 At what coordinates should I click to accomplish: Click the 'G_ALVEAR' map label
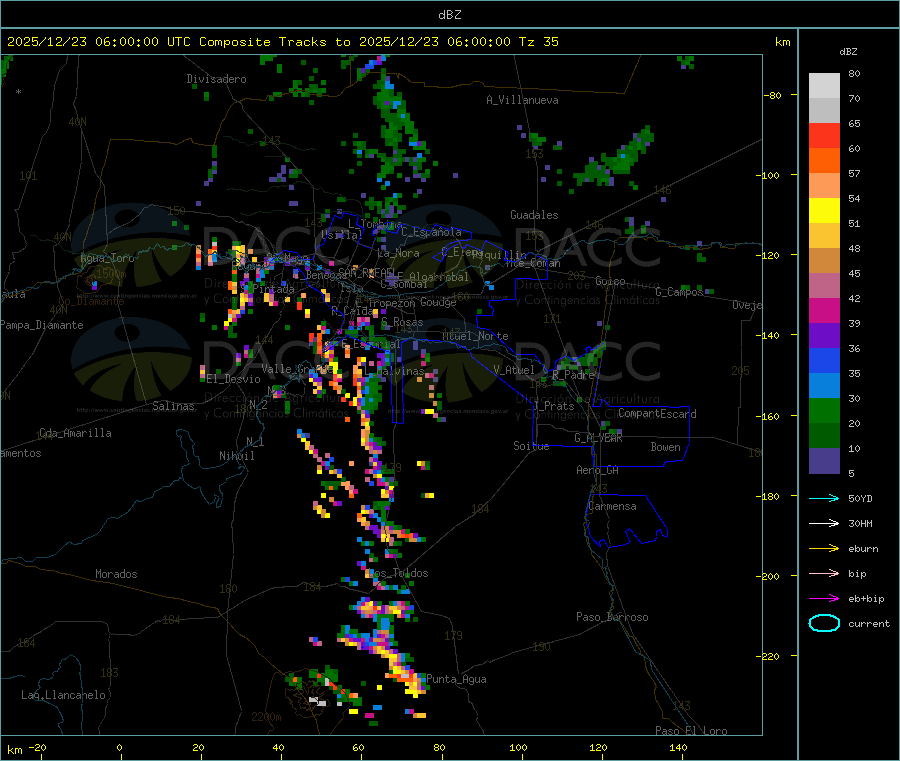pyautogui.click(x=598, y=438)
